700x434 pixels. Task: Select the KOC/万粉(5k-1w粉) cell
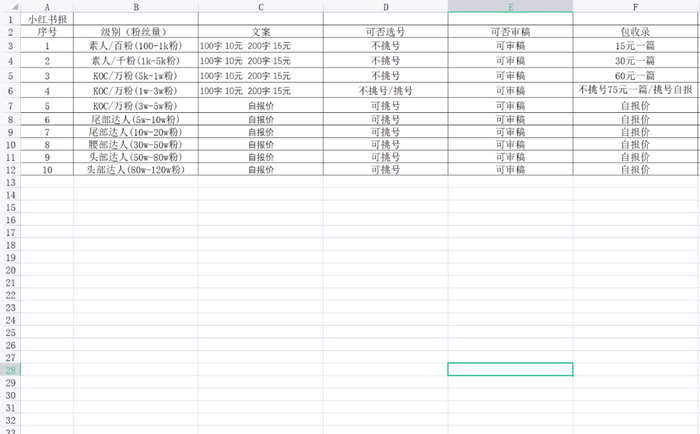(136, 75)
